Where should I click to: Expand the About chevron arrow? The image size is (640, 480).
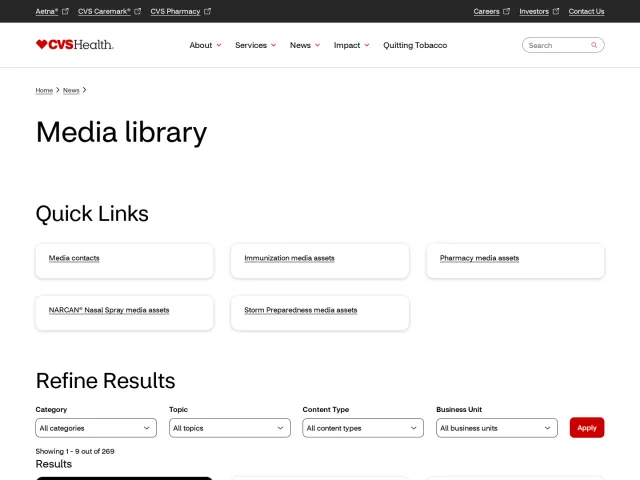[219, 45]
